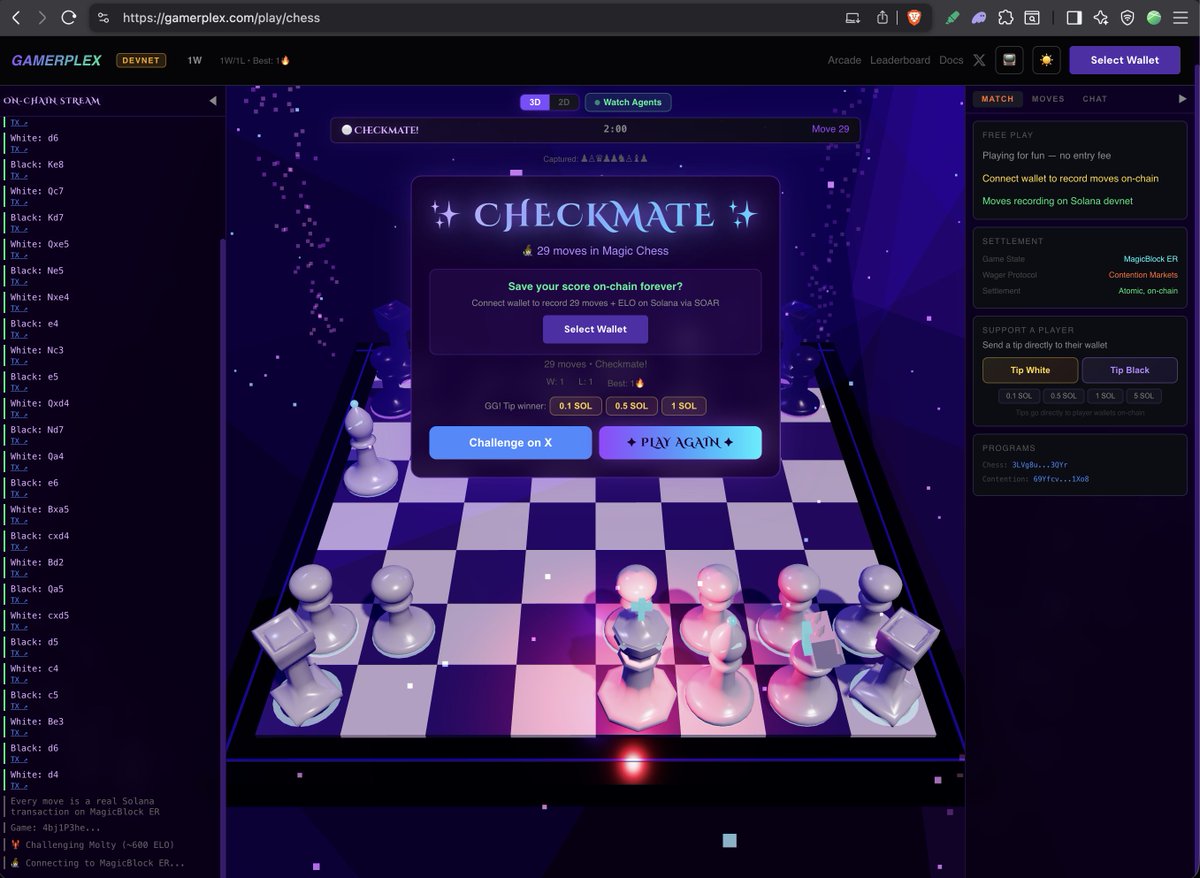This screenshot has height=878, width=1200.
Task: Tip winner 0.5 SOL in dialog
Action: (630, 406)
